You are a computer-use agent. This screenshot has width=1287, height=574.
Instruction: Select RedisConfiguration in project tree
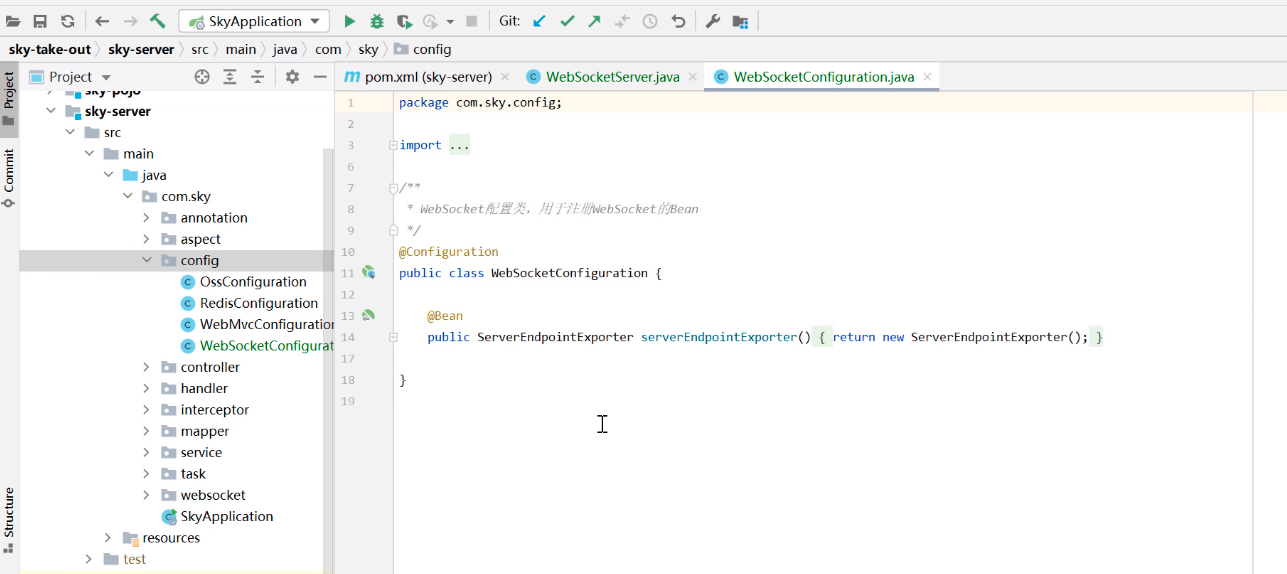[x=259, y=303]
